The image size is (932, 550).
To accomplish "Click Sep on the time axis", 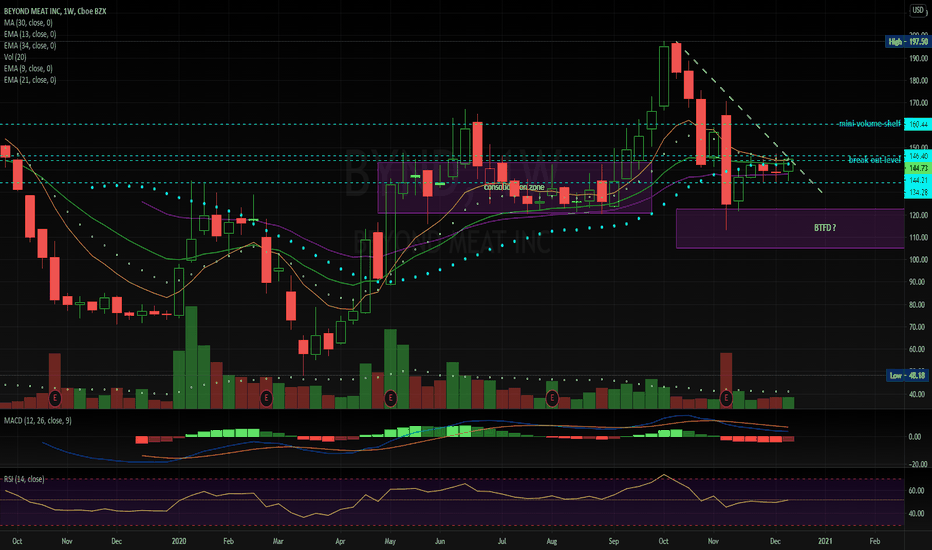I will [x=613, y=541].
